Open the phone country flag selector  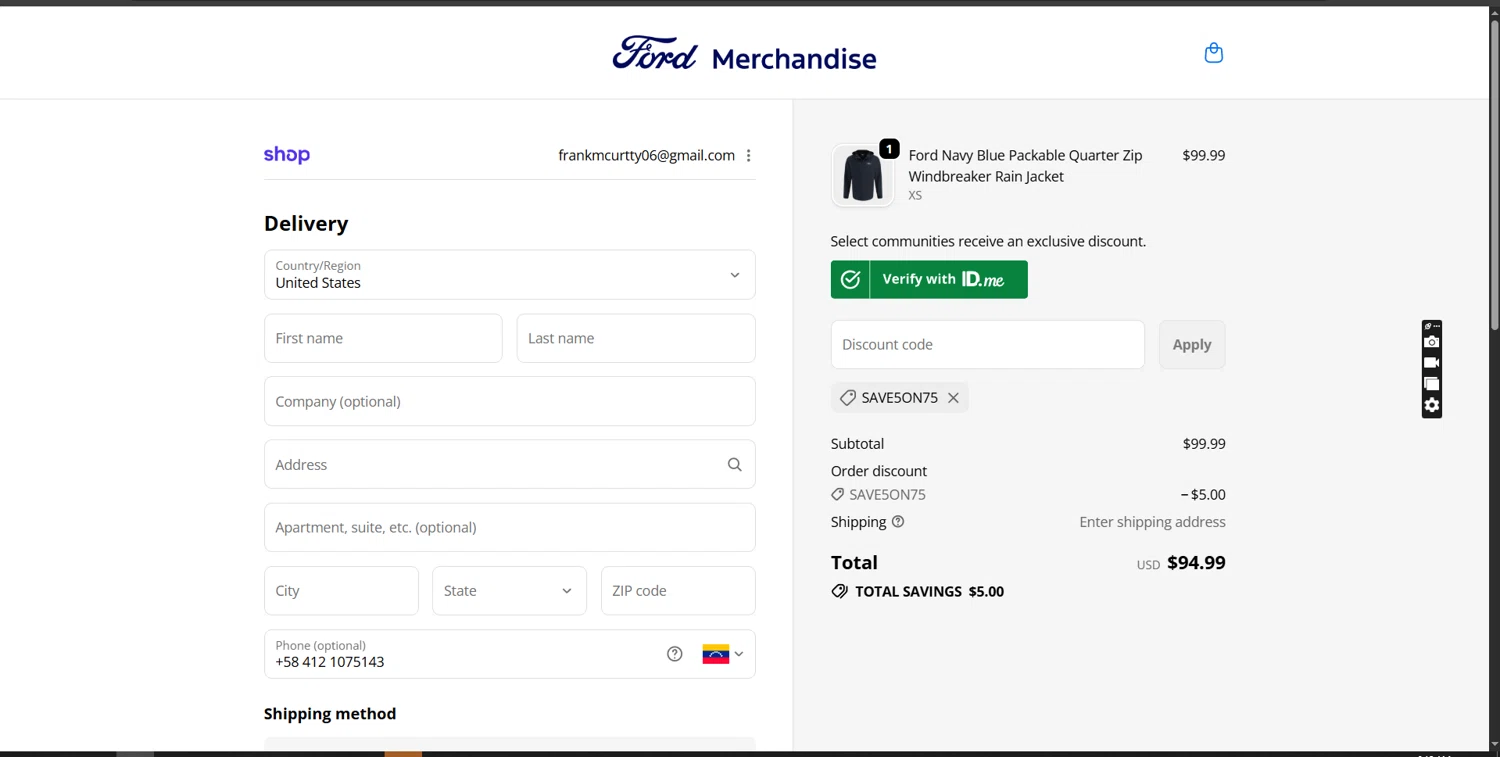click(x=722, y=654)
